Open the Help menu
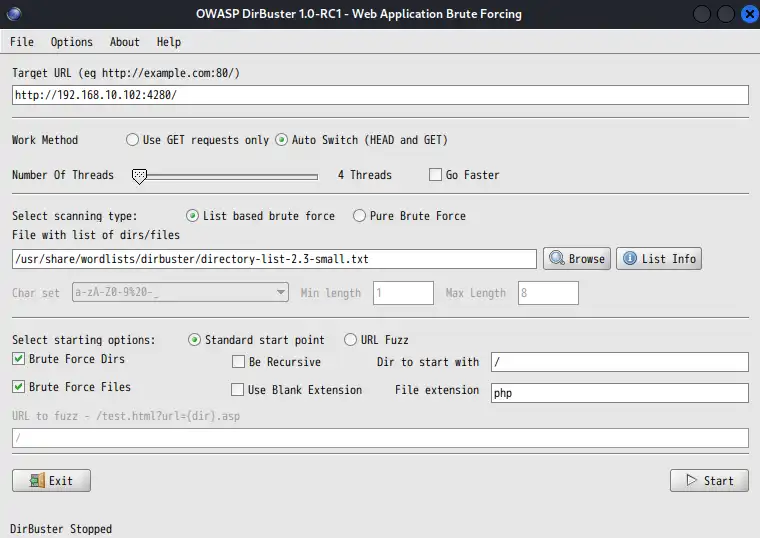Viewport: 760px width, 538px height. [x=169, y=42]
